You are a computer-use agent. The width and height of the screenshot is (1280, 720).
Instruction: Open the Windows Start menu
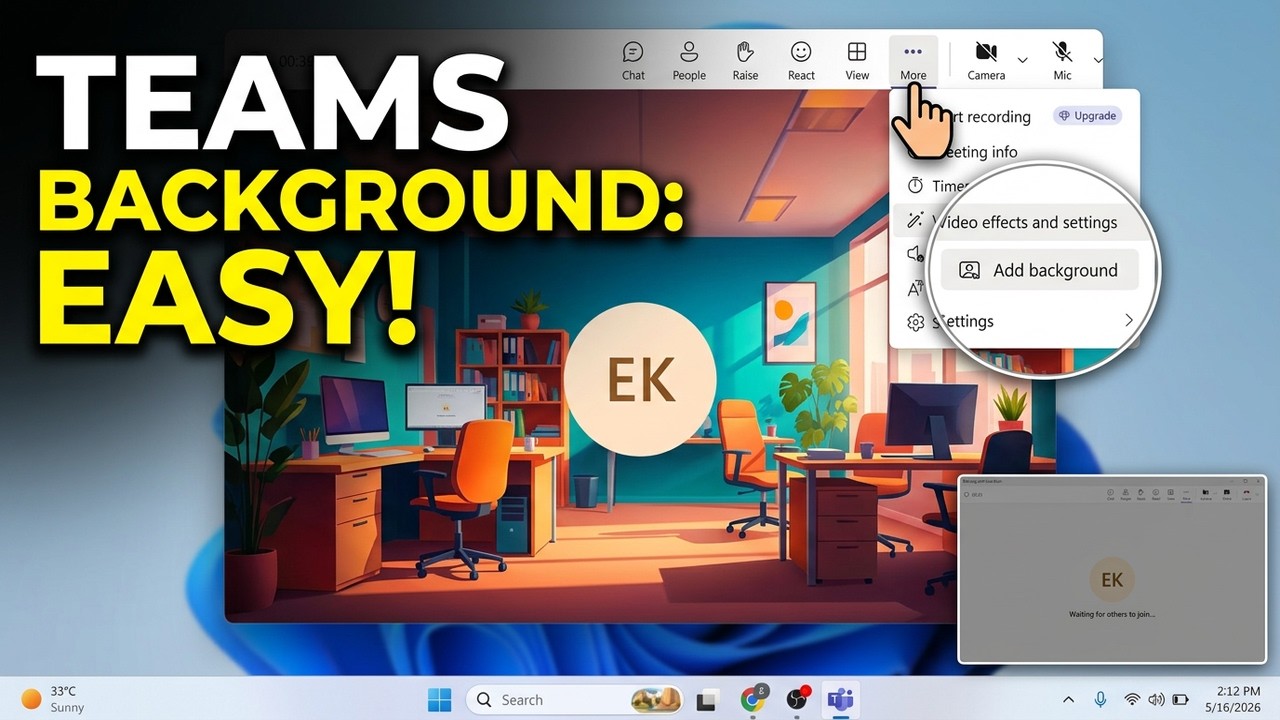coord(439,700)
